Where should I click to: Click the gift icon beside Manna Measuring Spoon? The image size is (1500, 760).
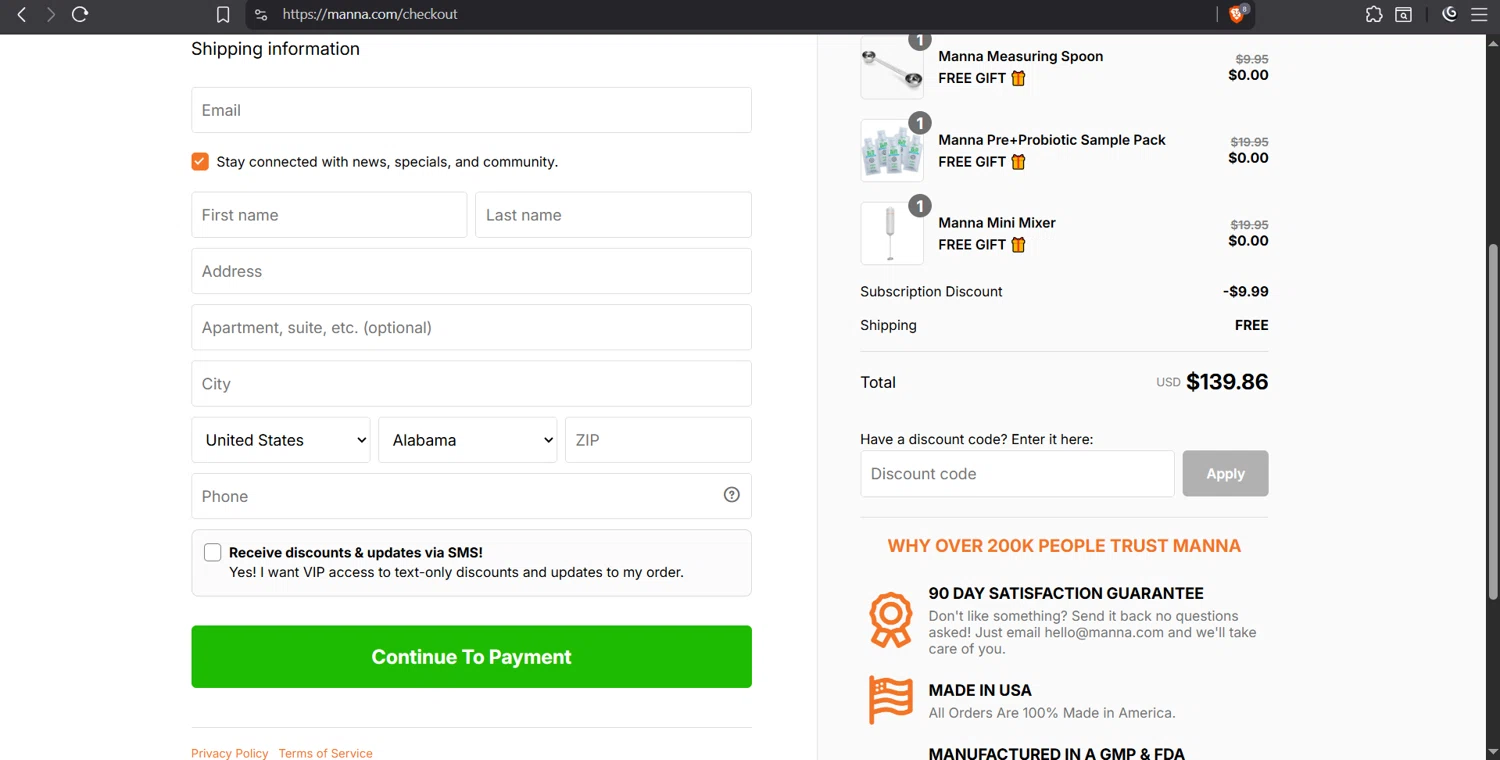pyautogui.click(x=1018, y=78)
